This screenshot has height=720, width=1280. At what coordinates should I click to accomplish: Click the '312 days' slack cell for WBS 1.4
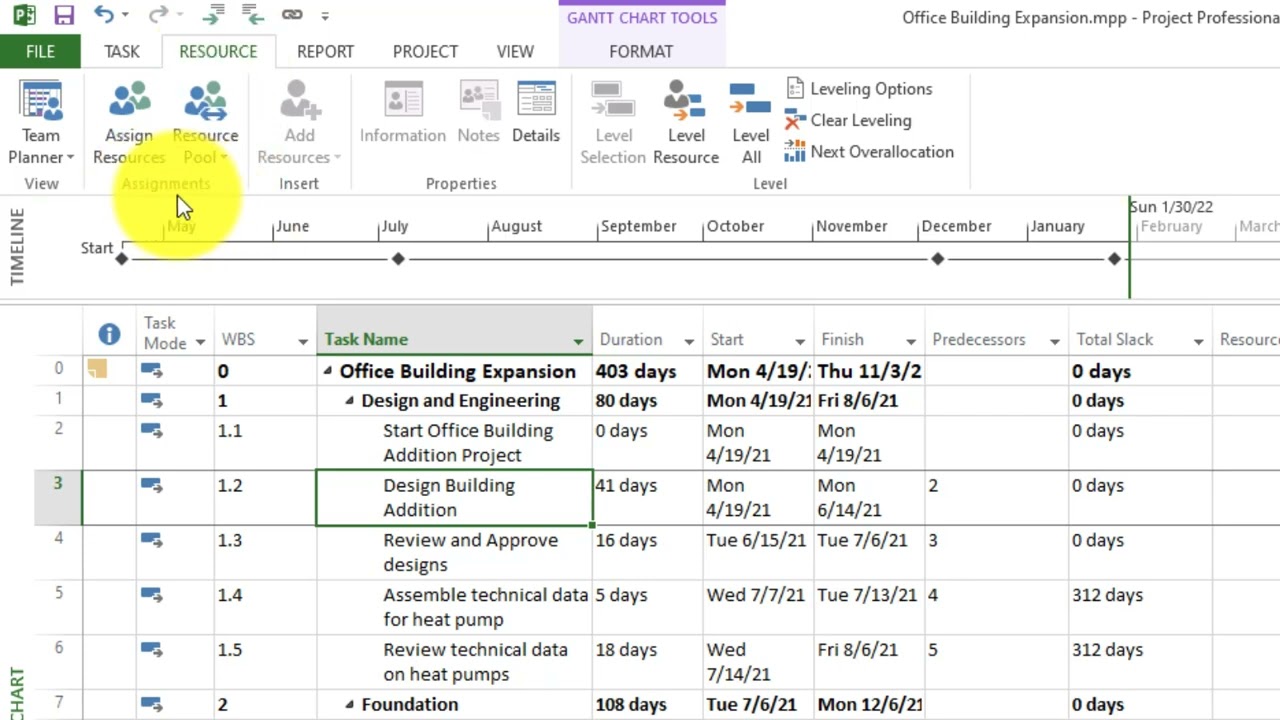[x=1140, y=607]
